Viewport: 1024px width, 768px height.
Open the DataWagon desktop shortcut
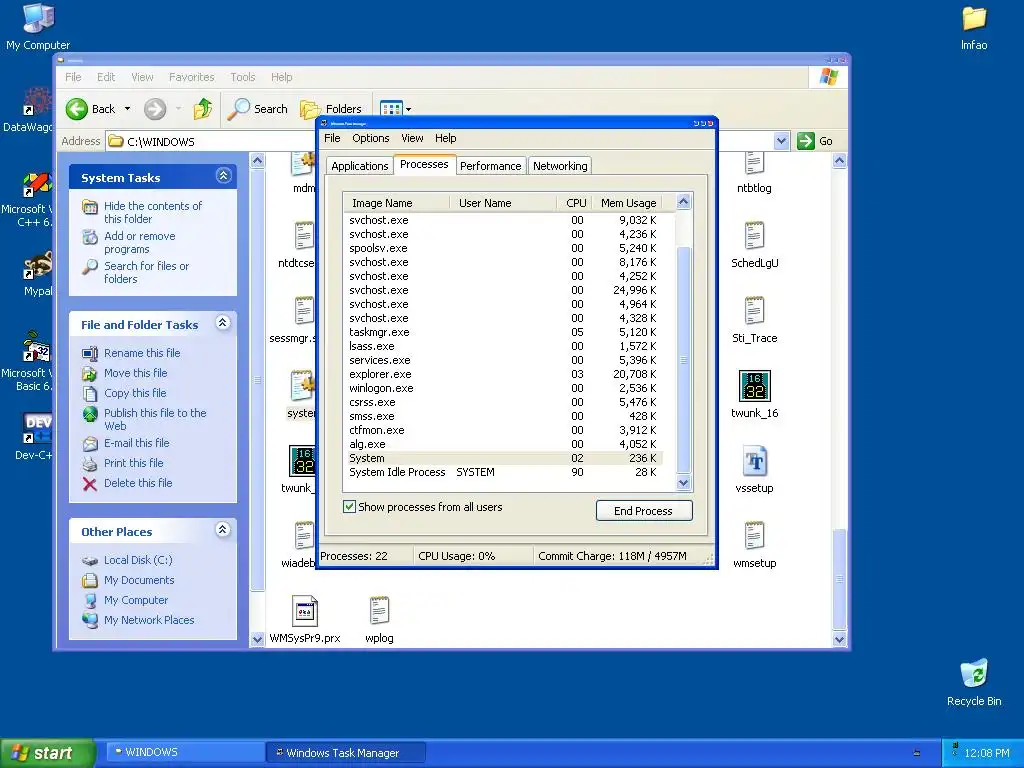click(38, 102)
